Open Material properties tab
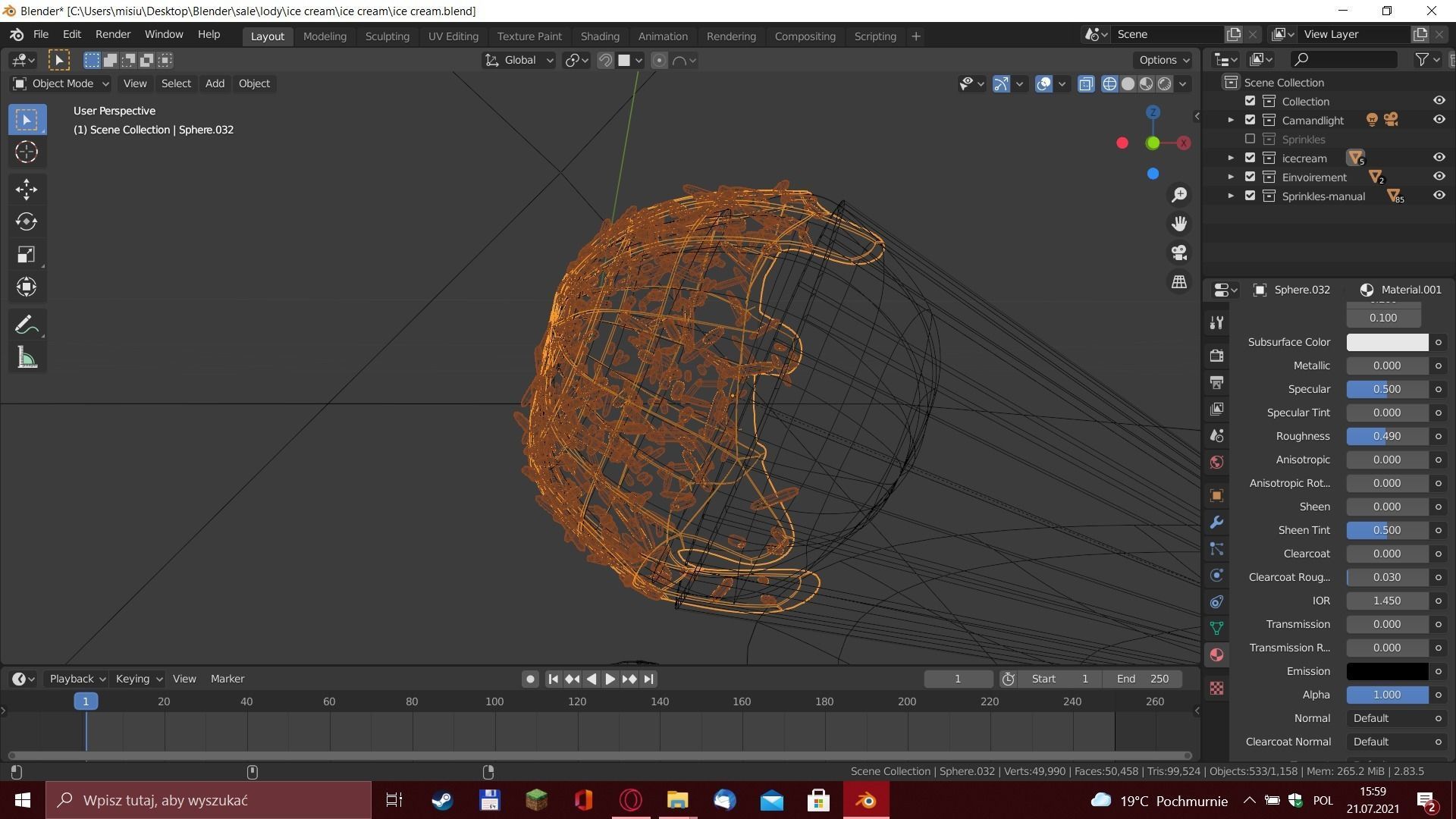Image resolution: width=1456 pixels, height=819 pixels. click(1216, 655)
